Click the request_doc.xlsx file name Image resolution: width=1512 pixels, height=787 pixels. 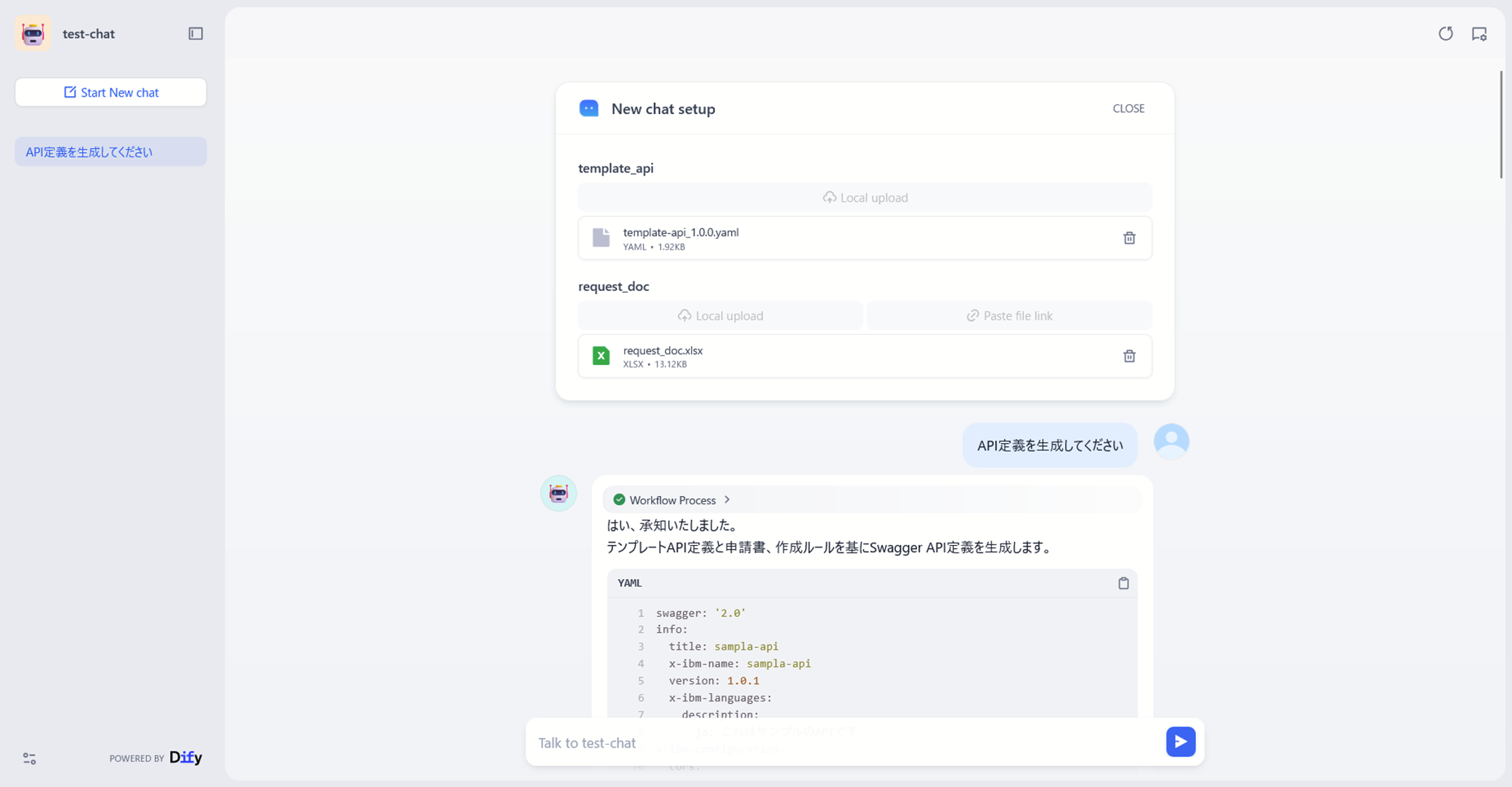pyautogui.click(x=663, y=350)
